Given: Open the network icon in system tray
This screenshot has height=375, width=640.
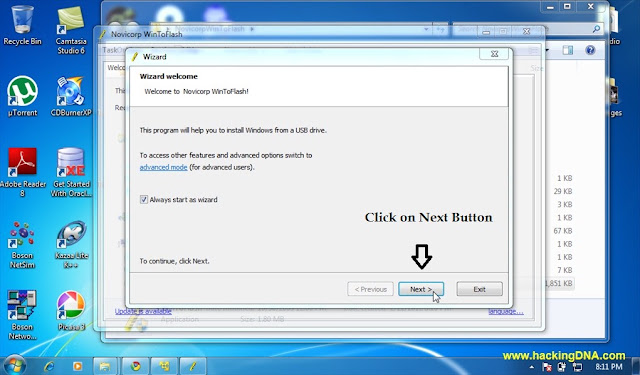Looking at the screenshot, I should point(578,367).
